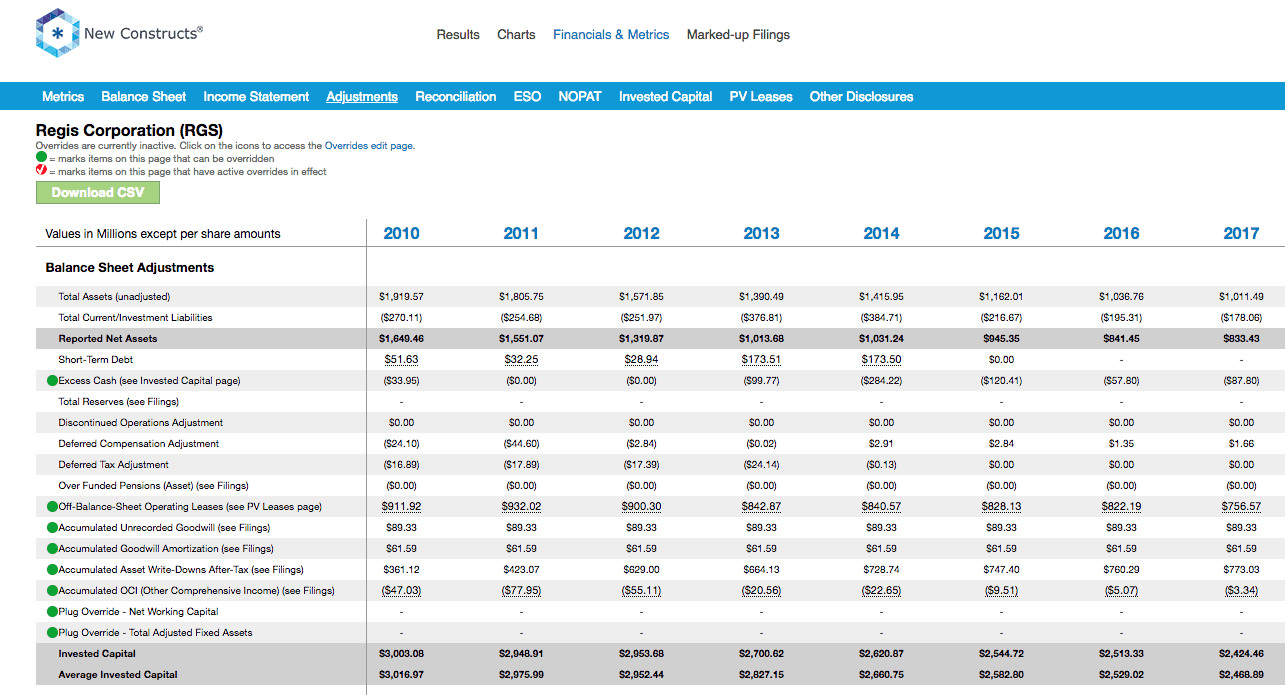
Task: Click override icon for Accumulated Goodwill Amortization
Action: click(52, 549)
